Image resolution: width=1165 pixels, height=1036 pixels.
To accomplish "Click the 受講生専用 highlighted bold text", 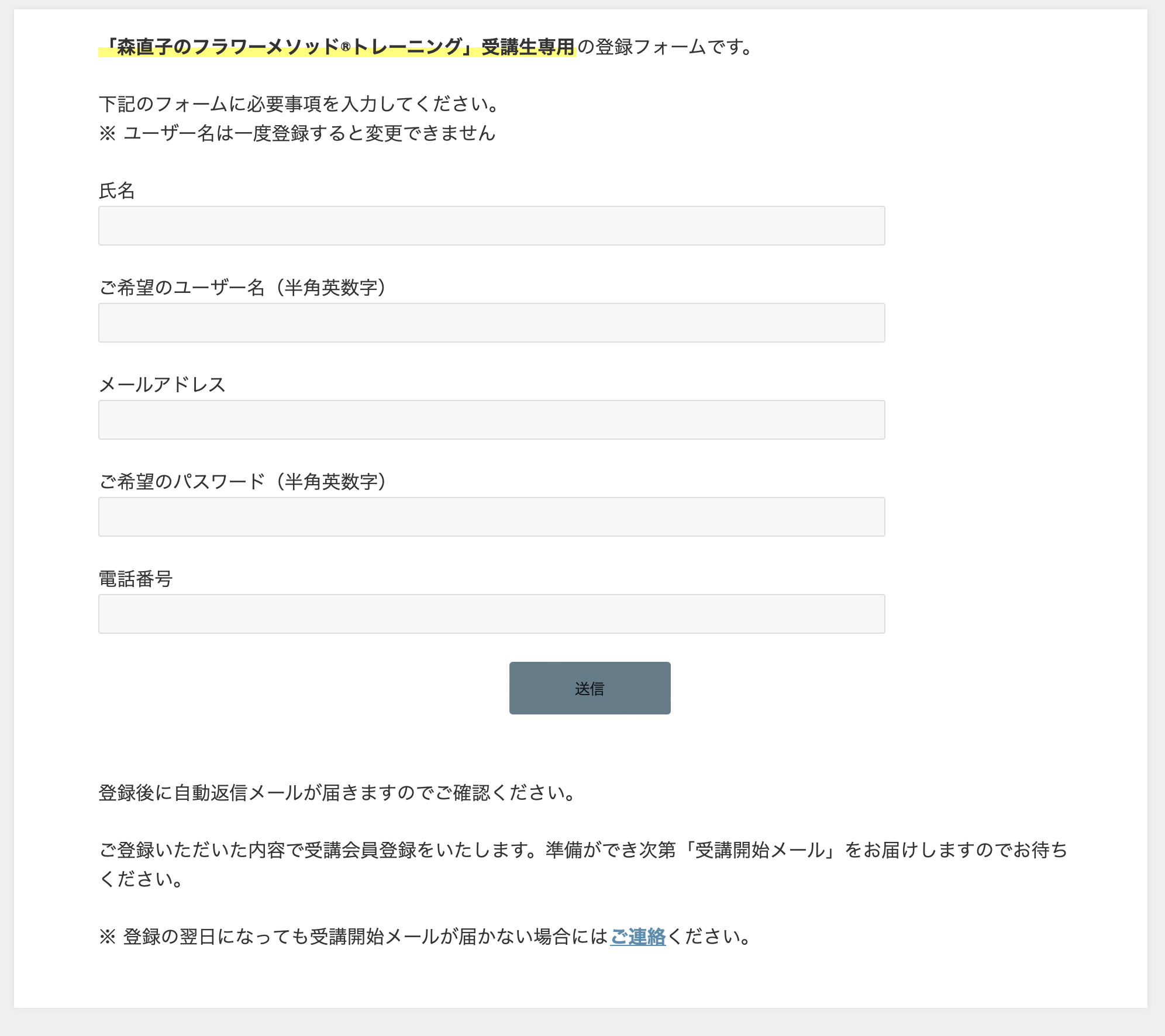I will tap(528, 47).
